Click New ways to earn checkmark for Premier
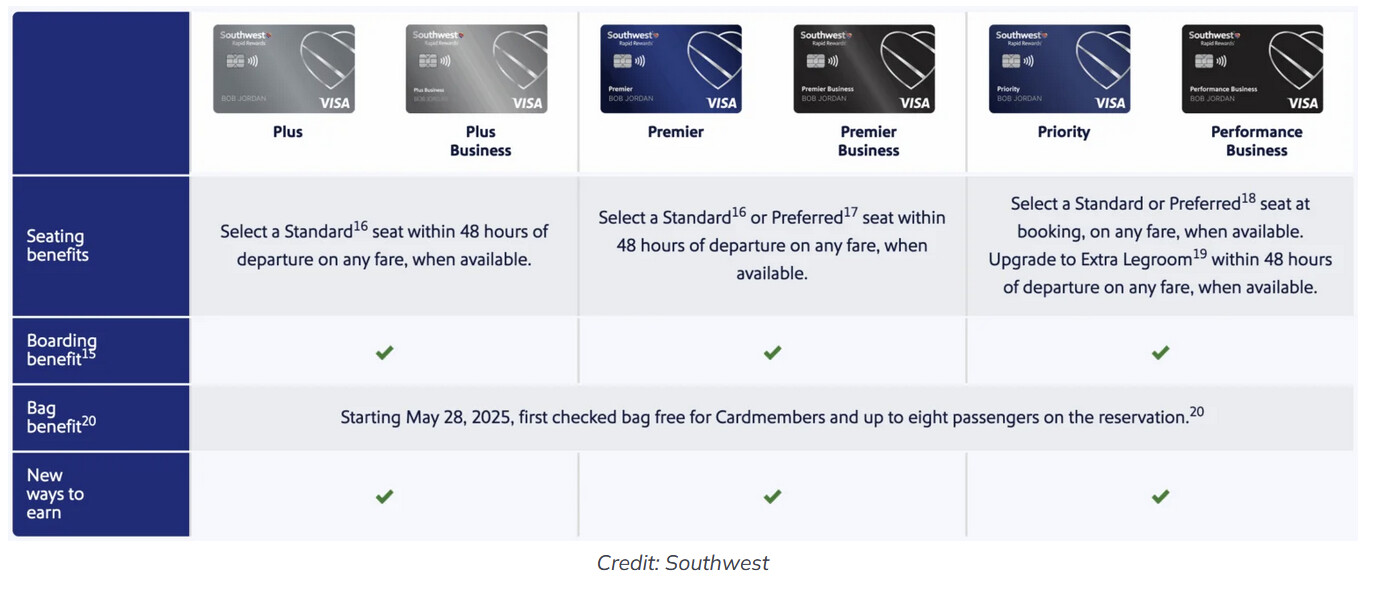Viewport: 1391px width, 597px height. click(x=772, y=496)
